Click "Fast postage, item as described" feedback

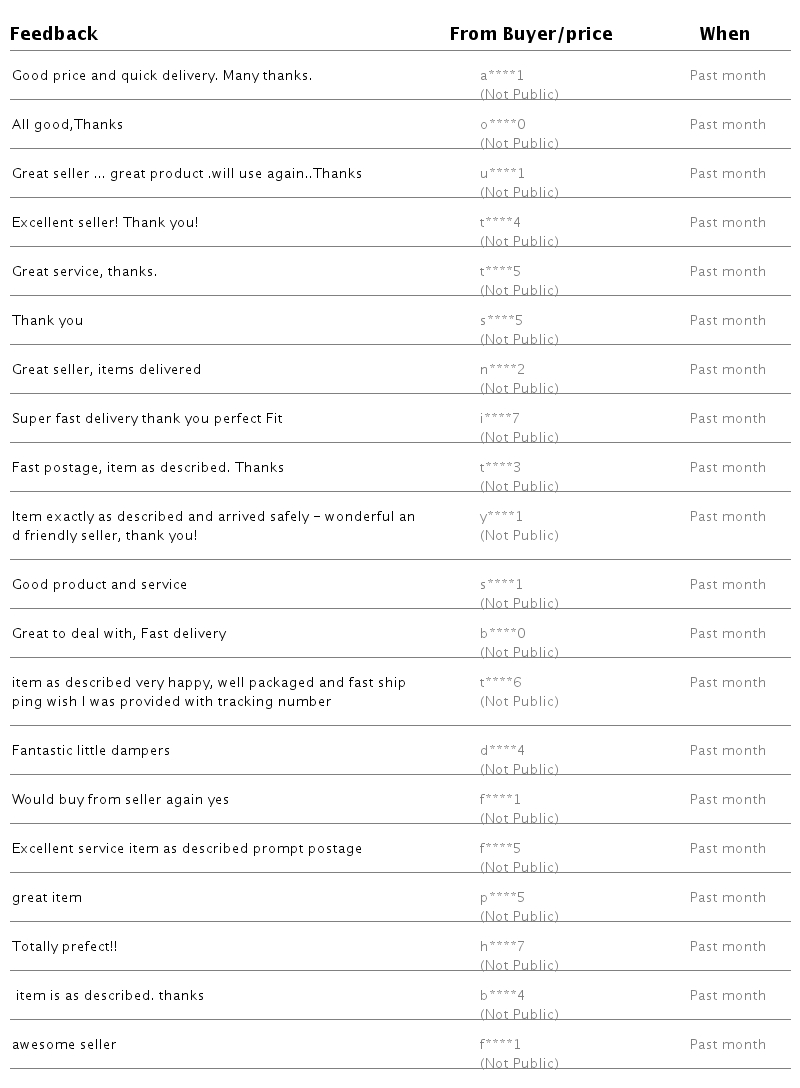pos(148,468)
